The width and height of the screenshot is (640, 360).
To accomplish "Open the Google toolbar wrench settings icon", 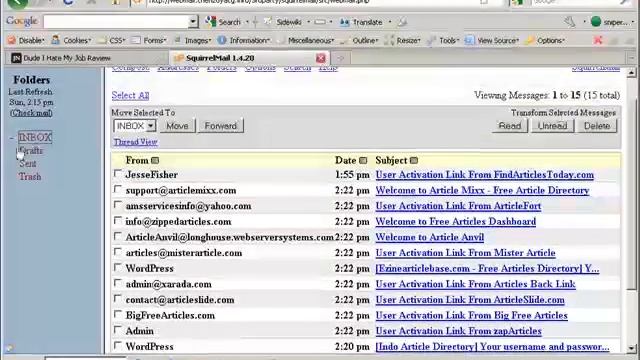I will 570,22.
